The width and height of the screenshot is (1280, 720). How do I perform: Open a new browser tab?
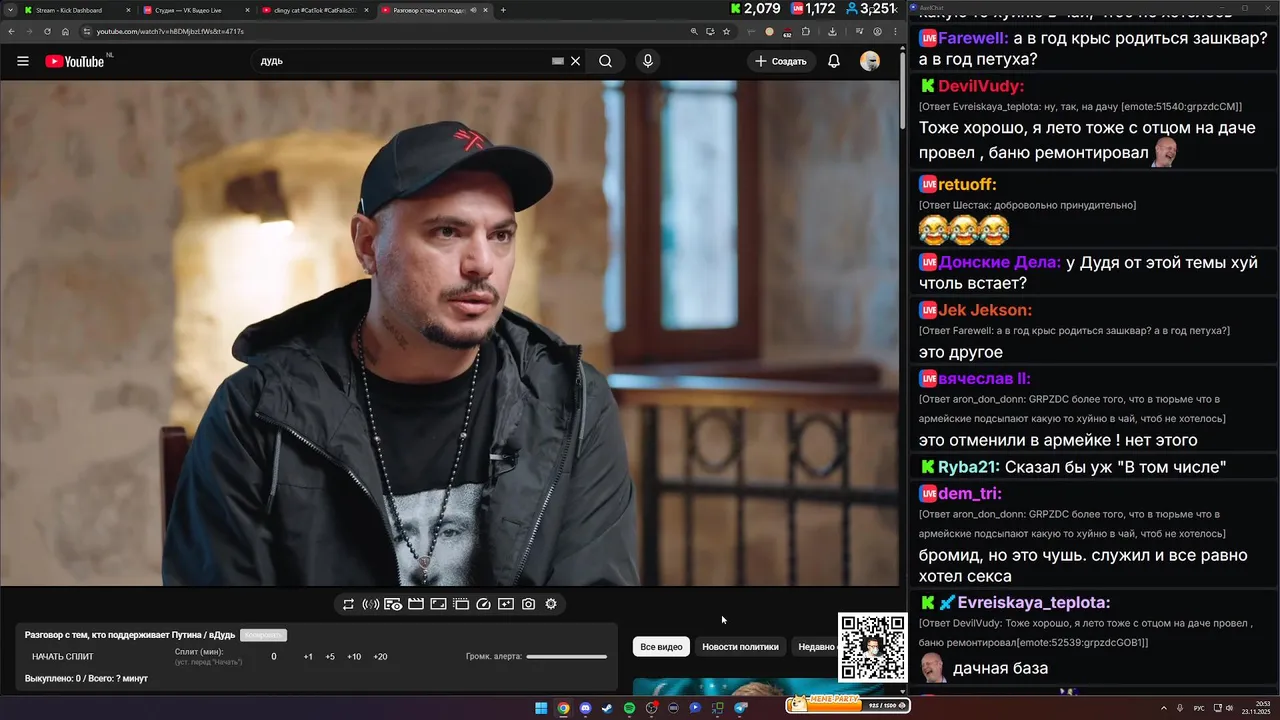[503, 10]
